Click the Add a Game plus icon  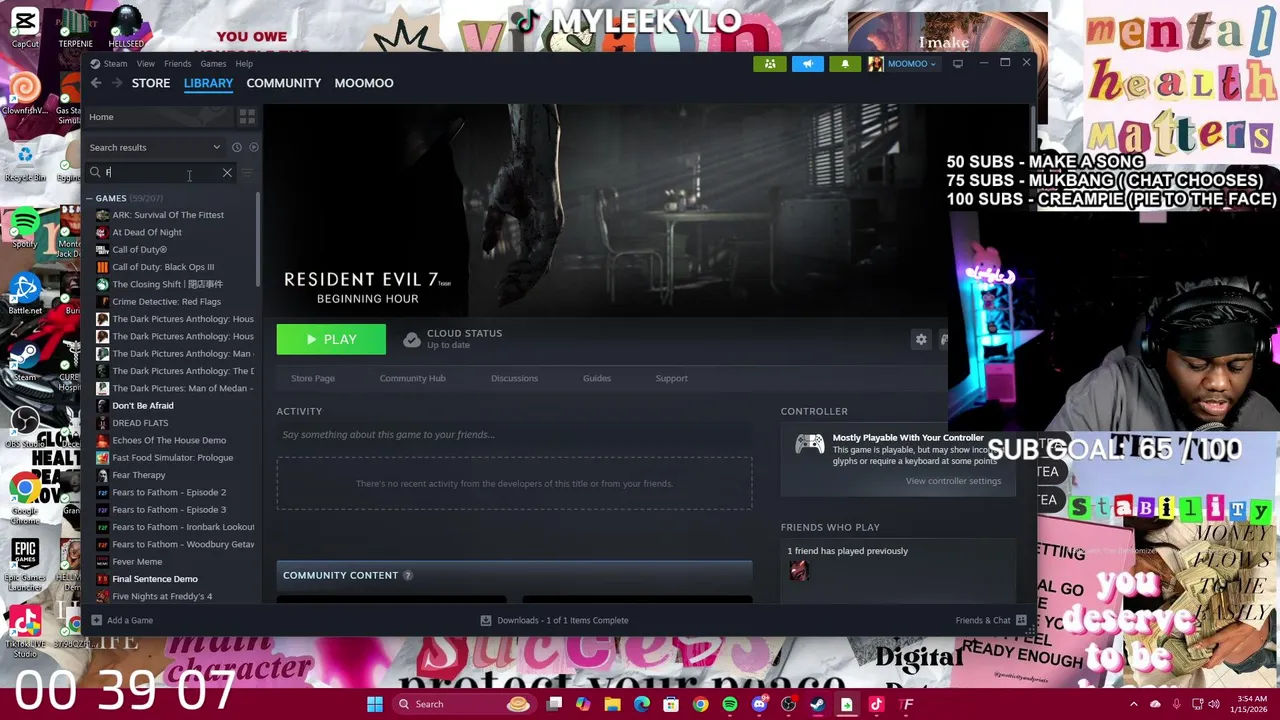coord(96,620)
